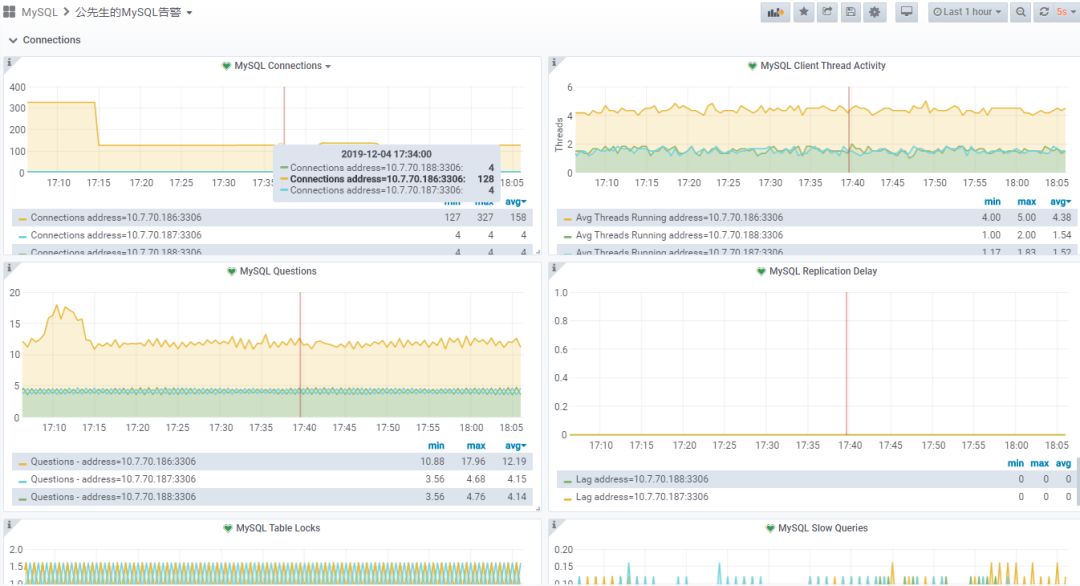Viewport: 1080px width, 586px height.
Task: Sort Client Thread Activity legend by min
Action: coord(993,202)
